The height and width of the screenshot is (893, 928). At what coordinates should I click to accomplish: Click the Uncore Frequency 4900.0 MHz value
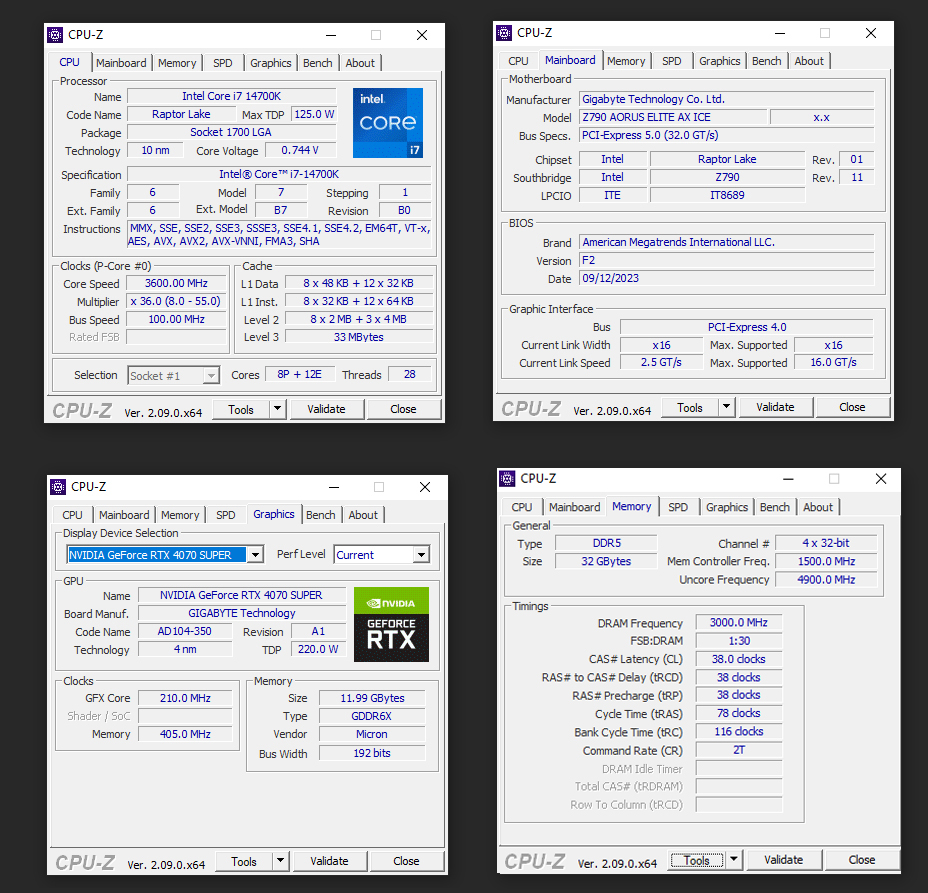(x=826, y=579)
